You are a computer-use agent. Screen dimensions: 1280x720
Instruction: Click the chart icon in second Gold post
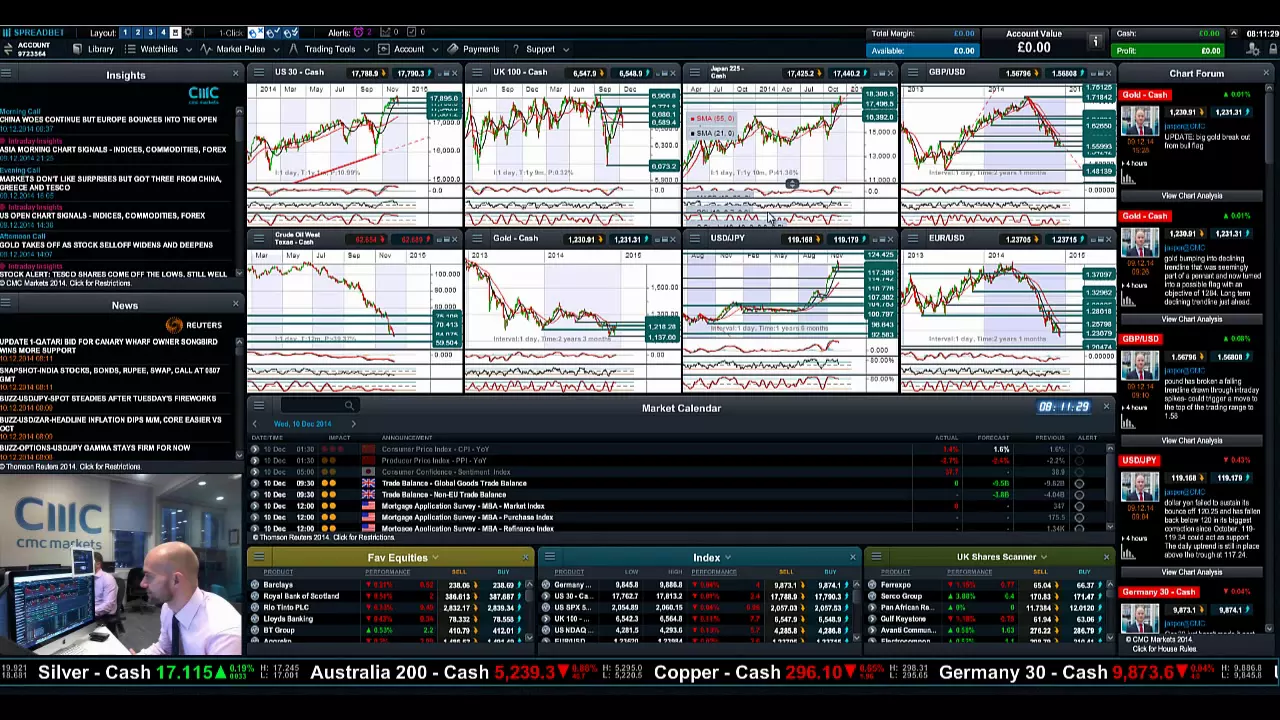[x=1128, y=301]
